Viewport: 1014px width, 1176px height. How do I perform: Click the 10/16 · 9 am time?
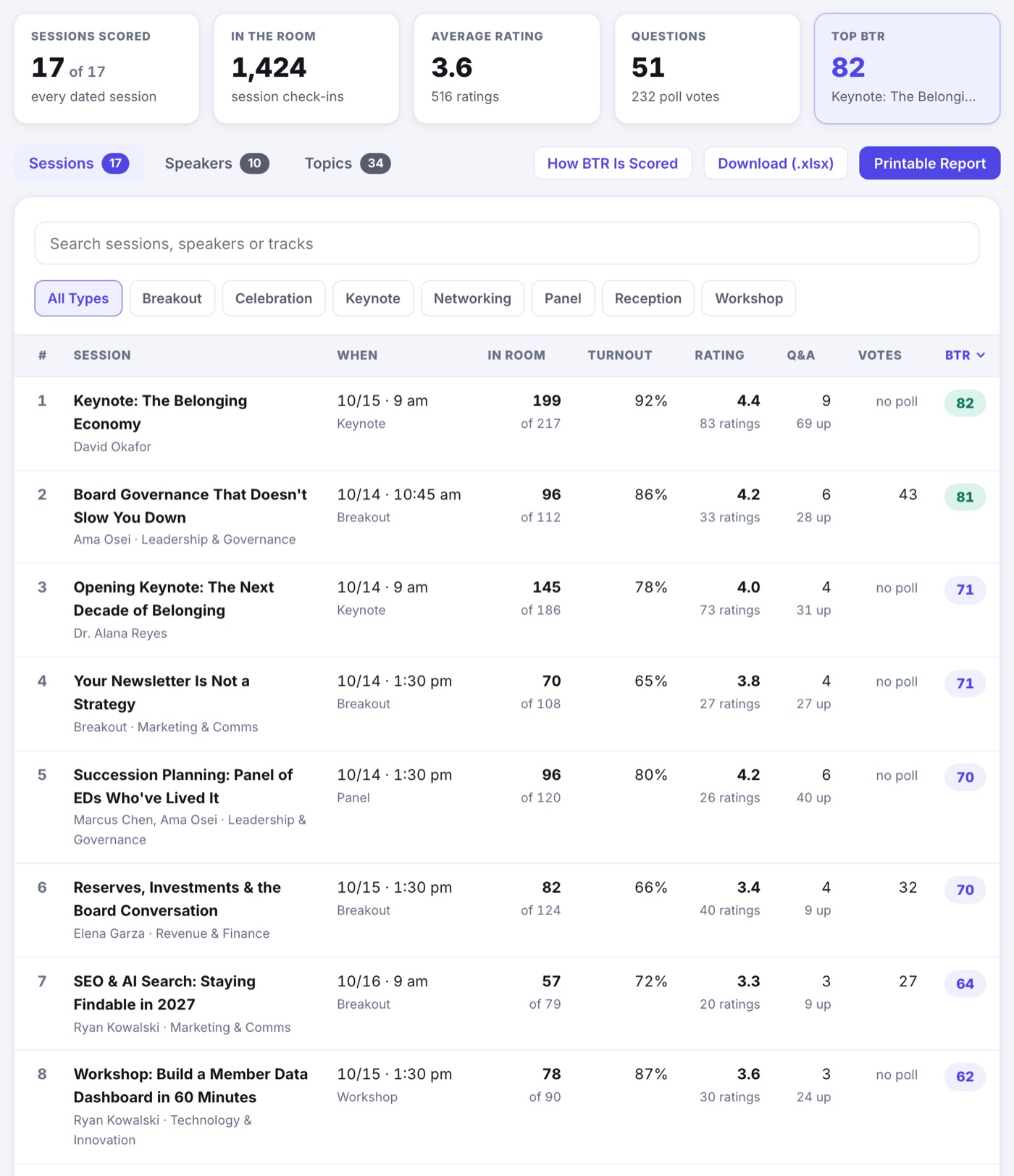[x=382, y=981]
